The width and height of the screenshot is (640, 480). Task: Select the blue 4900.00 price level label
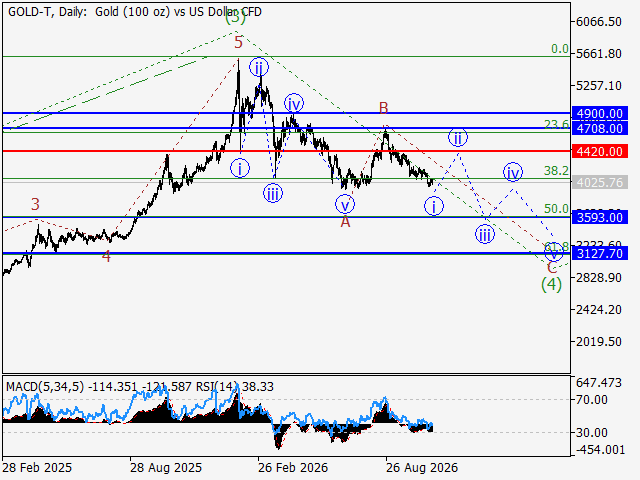[600, 113]
